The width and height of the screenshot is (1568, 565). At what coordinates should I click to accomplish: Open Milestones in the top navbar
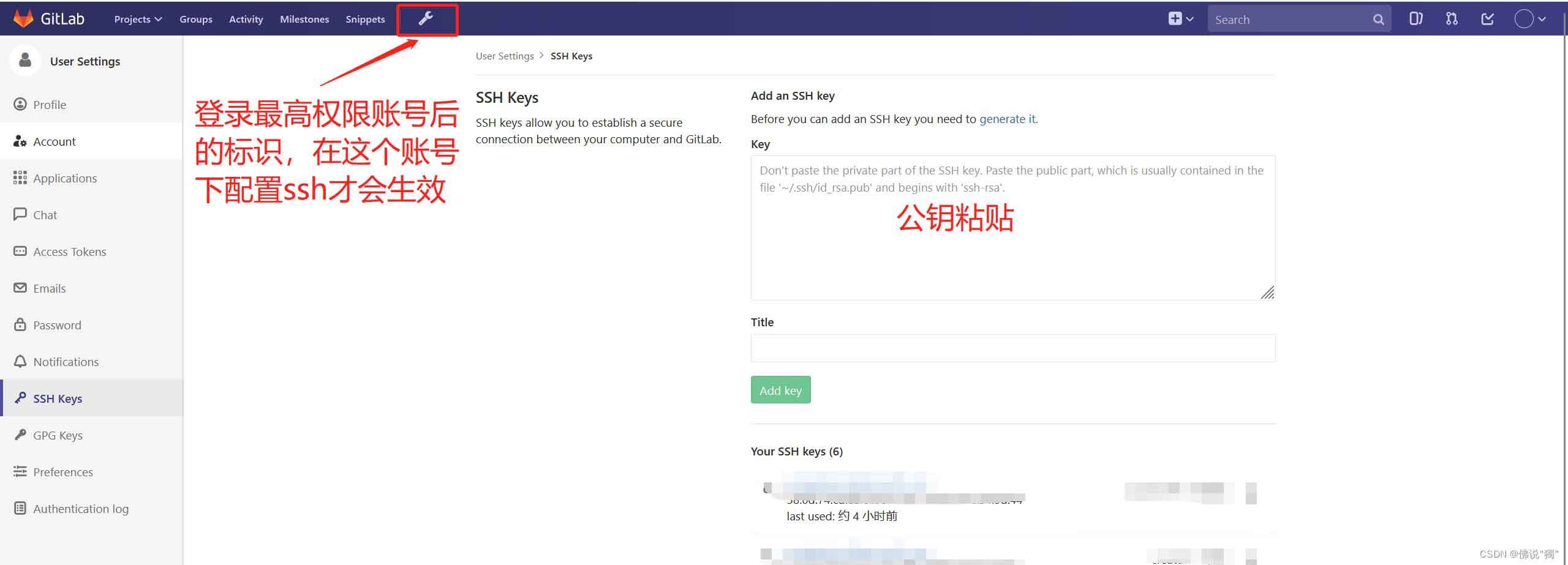click(x=304, y=19)
